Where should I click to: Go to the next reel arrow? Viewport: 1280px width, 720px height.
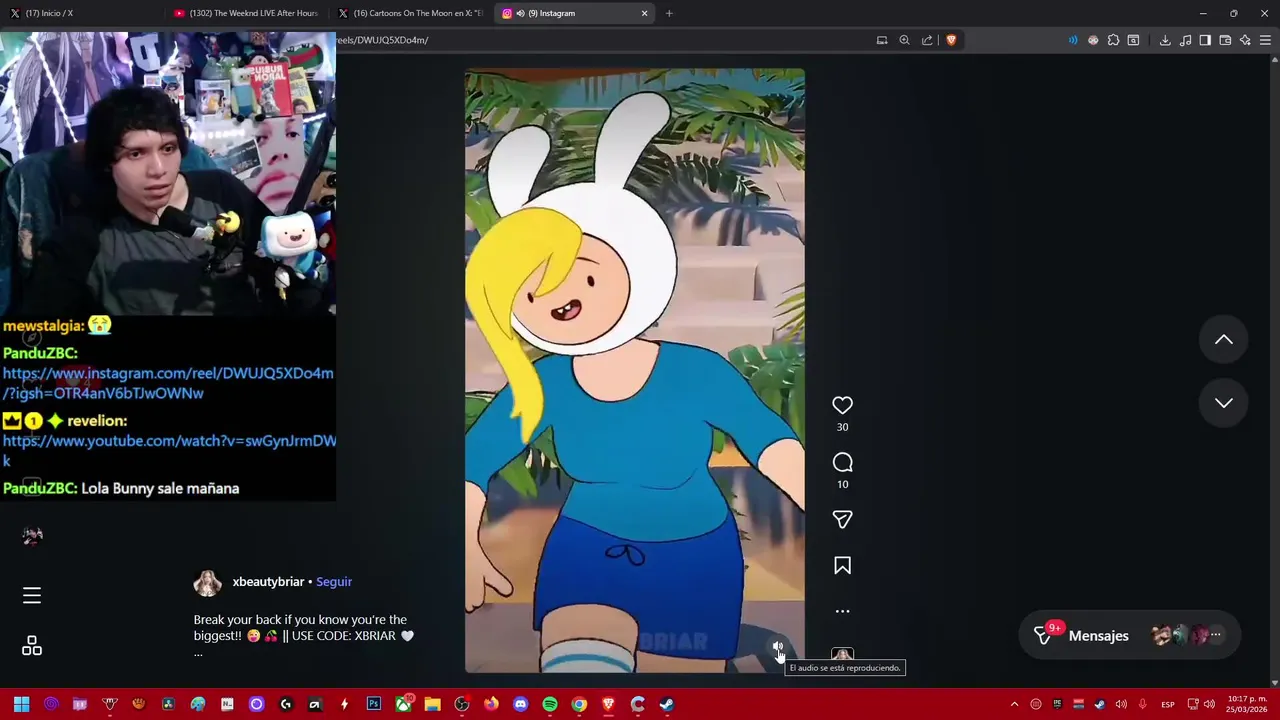(x=1223, y=403)
